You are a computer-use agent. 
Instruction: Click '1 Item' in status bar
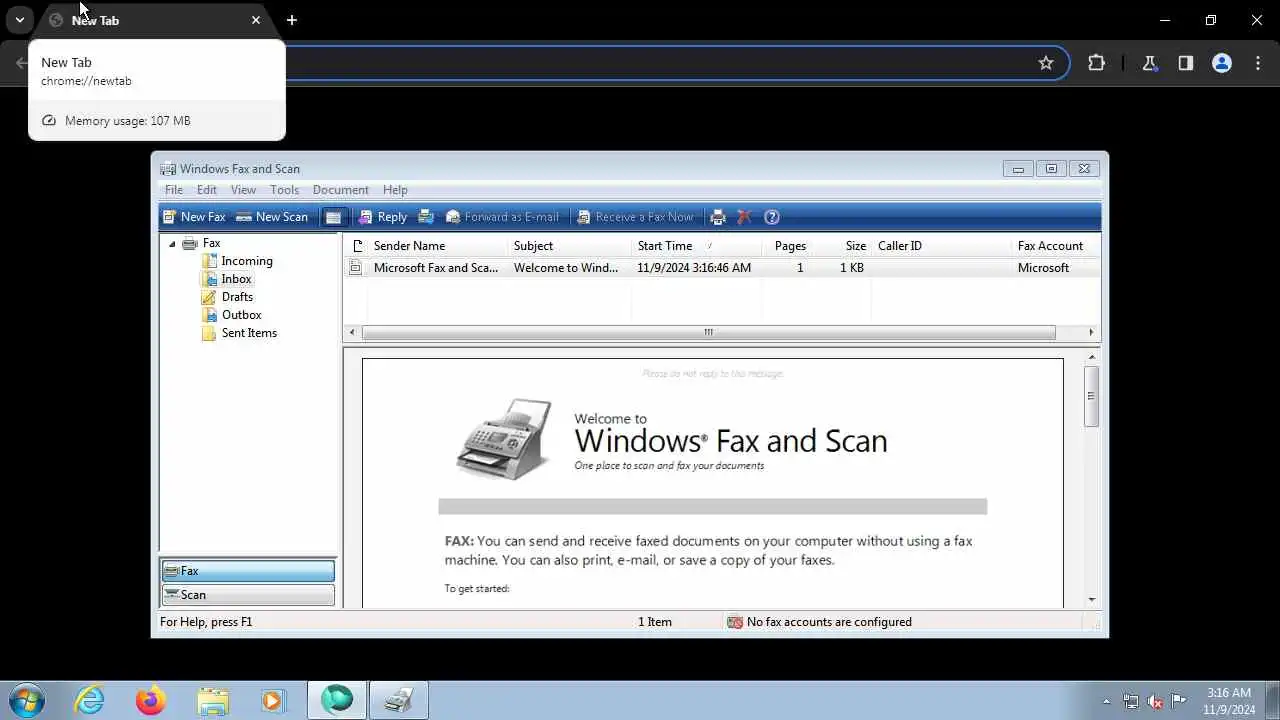point(655,622)
